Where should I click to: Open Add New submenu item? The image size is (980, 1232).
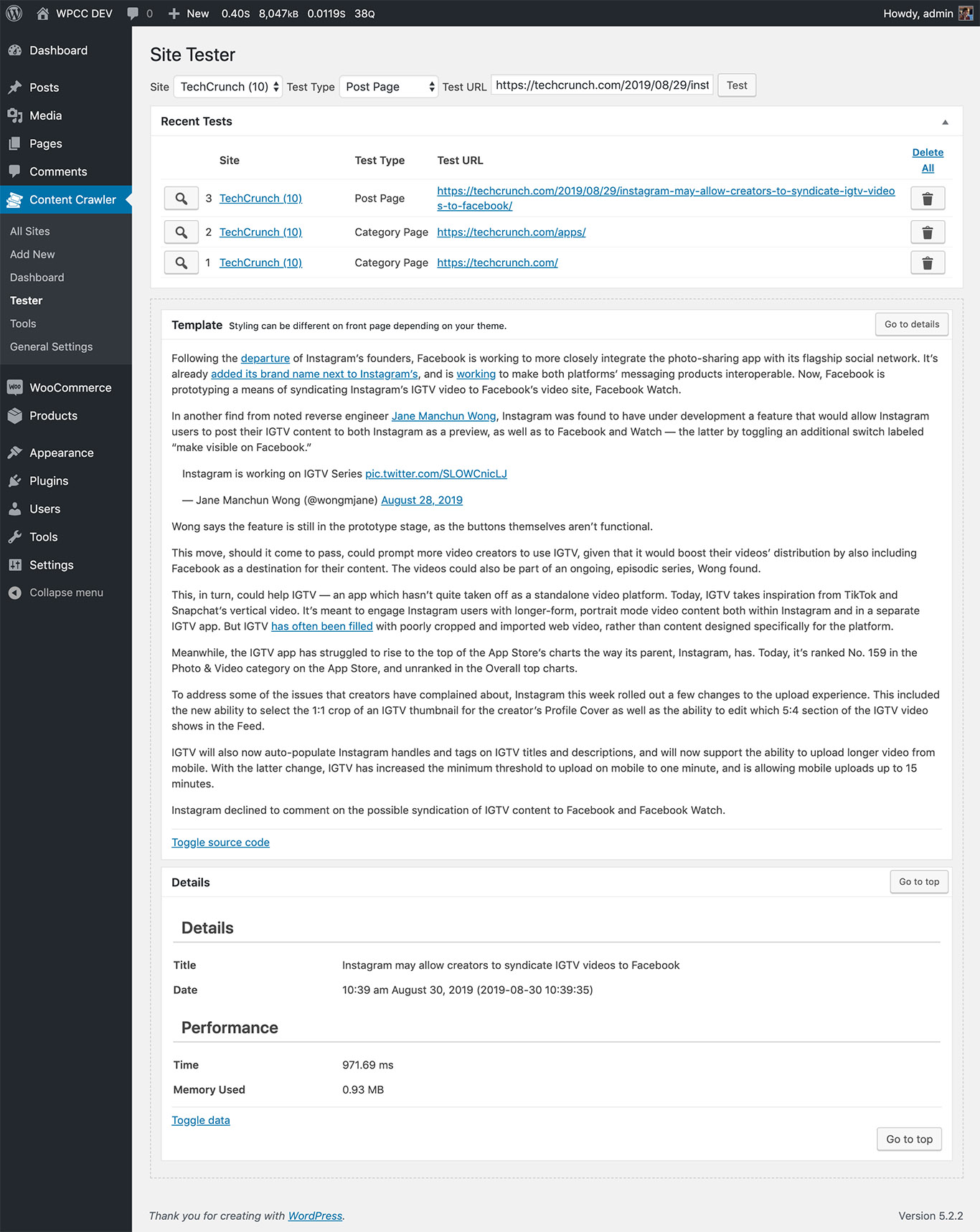tap(32, 254)
